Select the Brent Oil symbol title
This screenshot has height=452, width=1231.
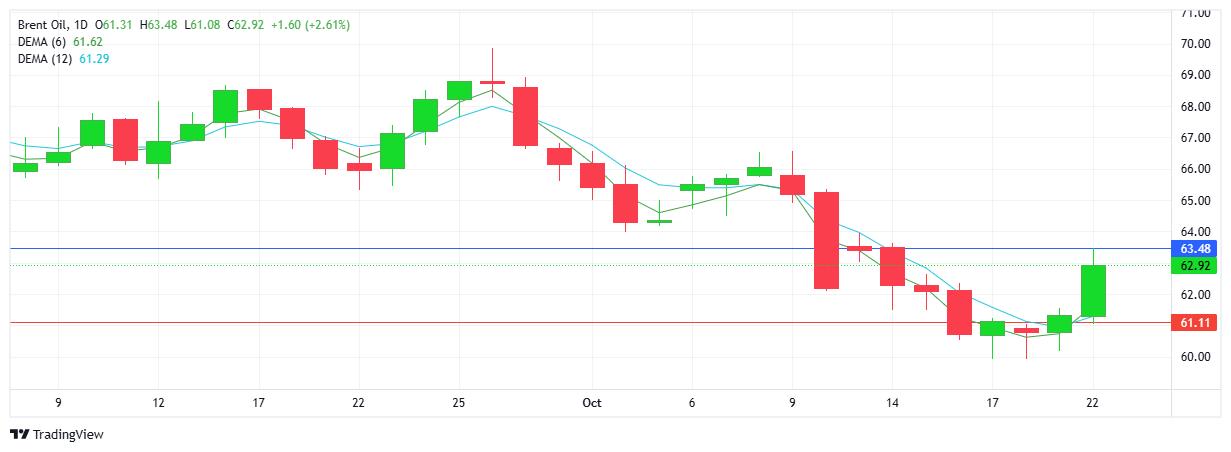coord(43,24)
